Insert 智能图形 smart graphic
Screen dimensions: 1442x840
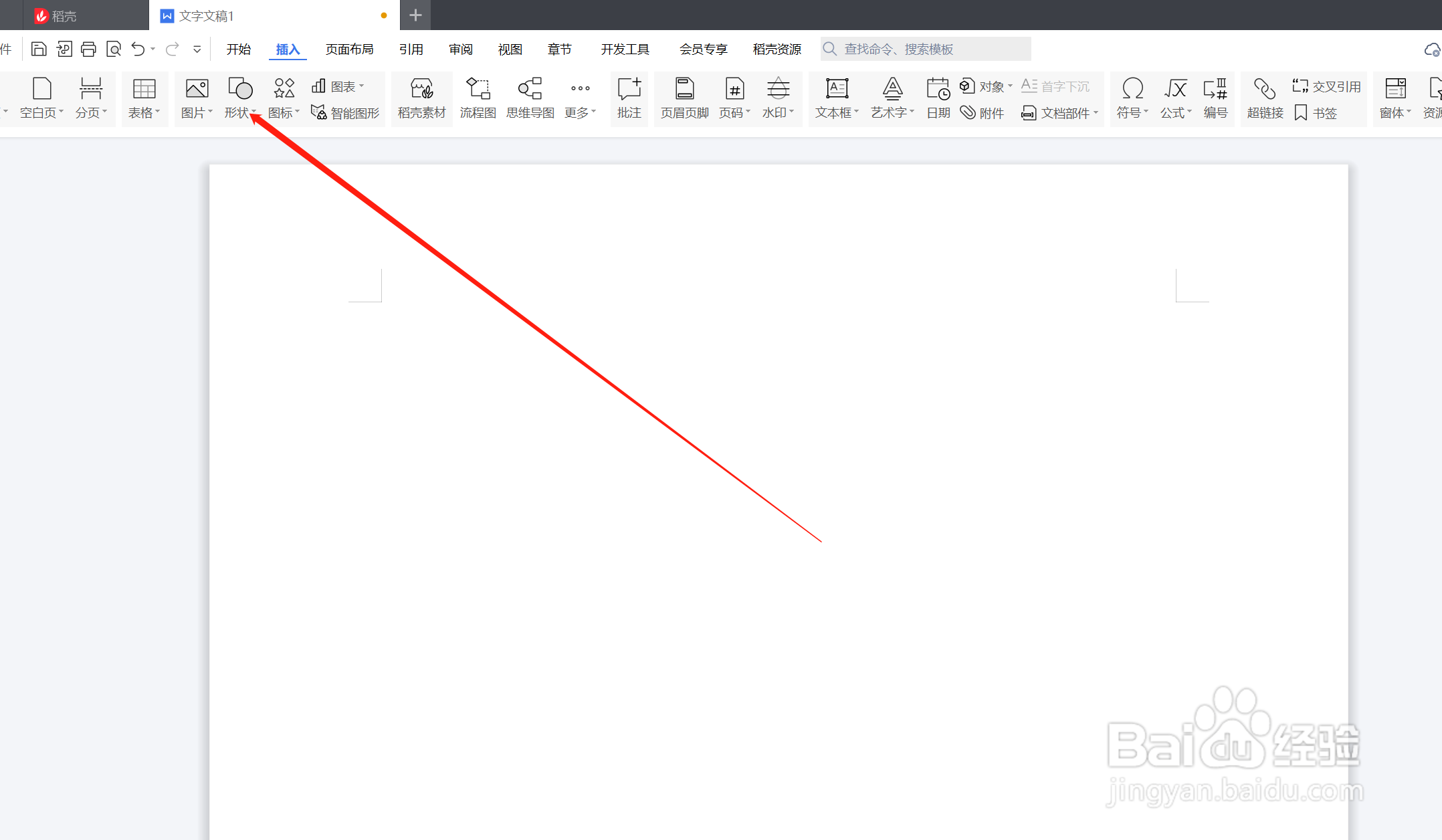pos(346,113)
